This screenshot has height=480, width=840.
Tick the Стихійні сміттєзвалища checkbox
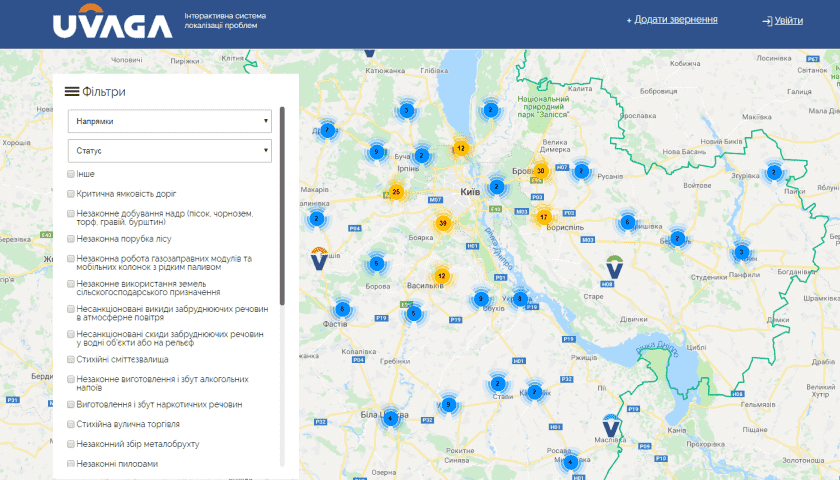click(71, 358)
